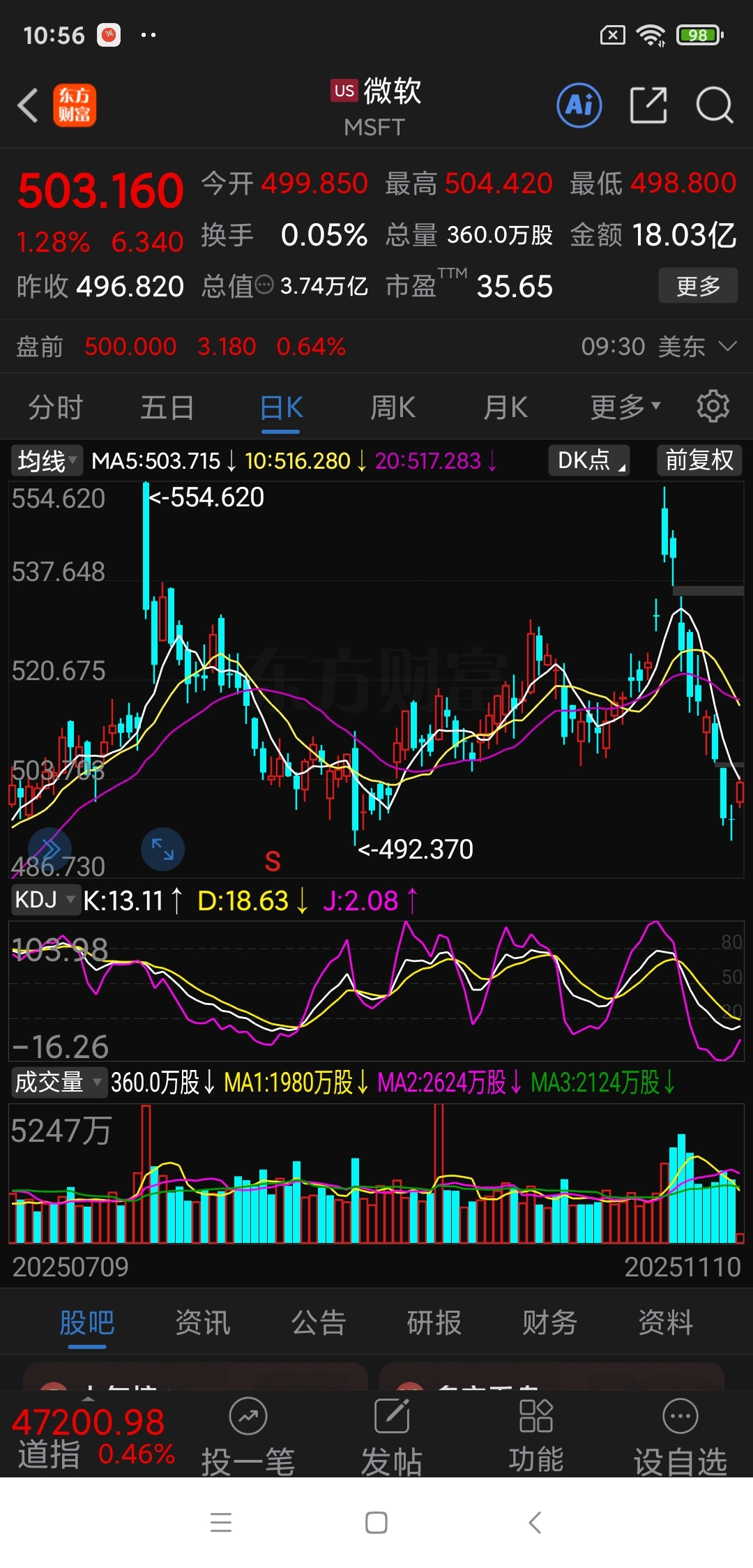Image resolution: width=753 pixels, height=1568 pixels.
Task: Open the 成交量 indicator dropdown
Action: pos(59,1083)
